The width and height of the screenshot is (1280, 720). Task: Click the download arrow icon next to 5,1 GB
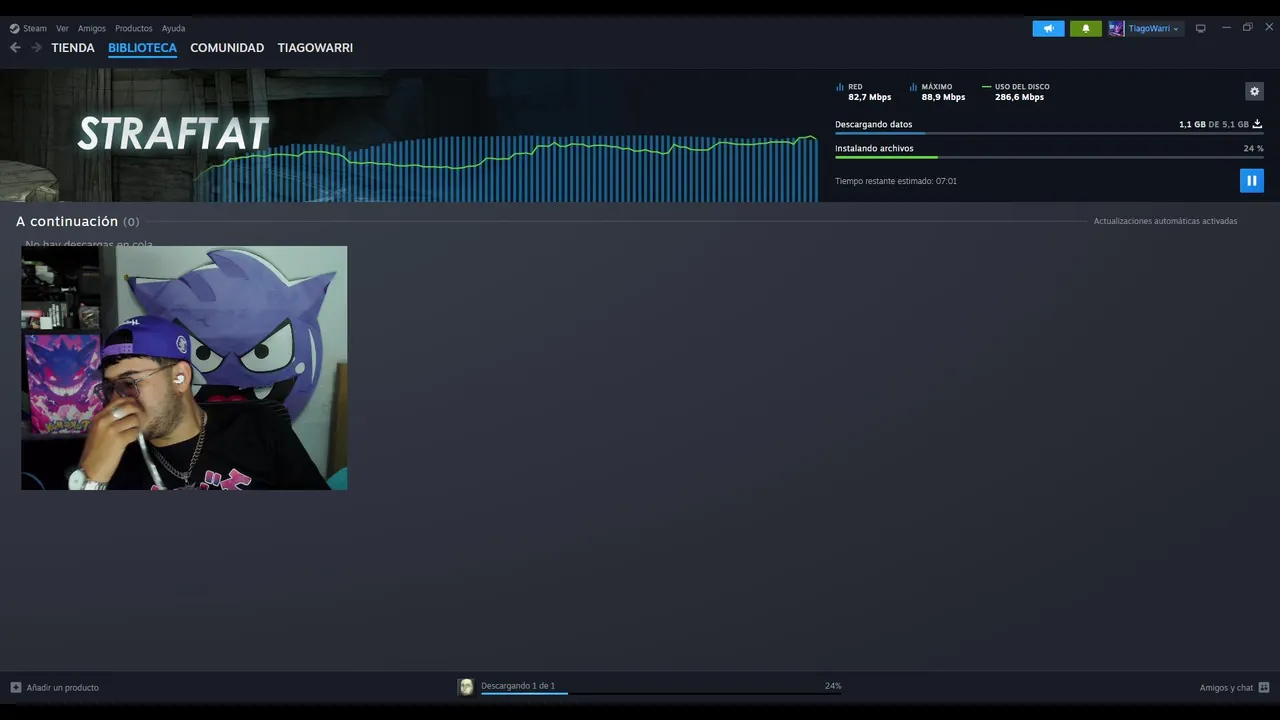point(1258,124)
